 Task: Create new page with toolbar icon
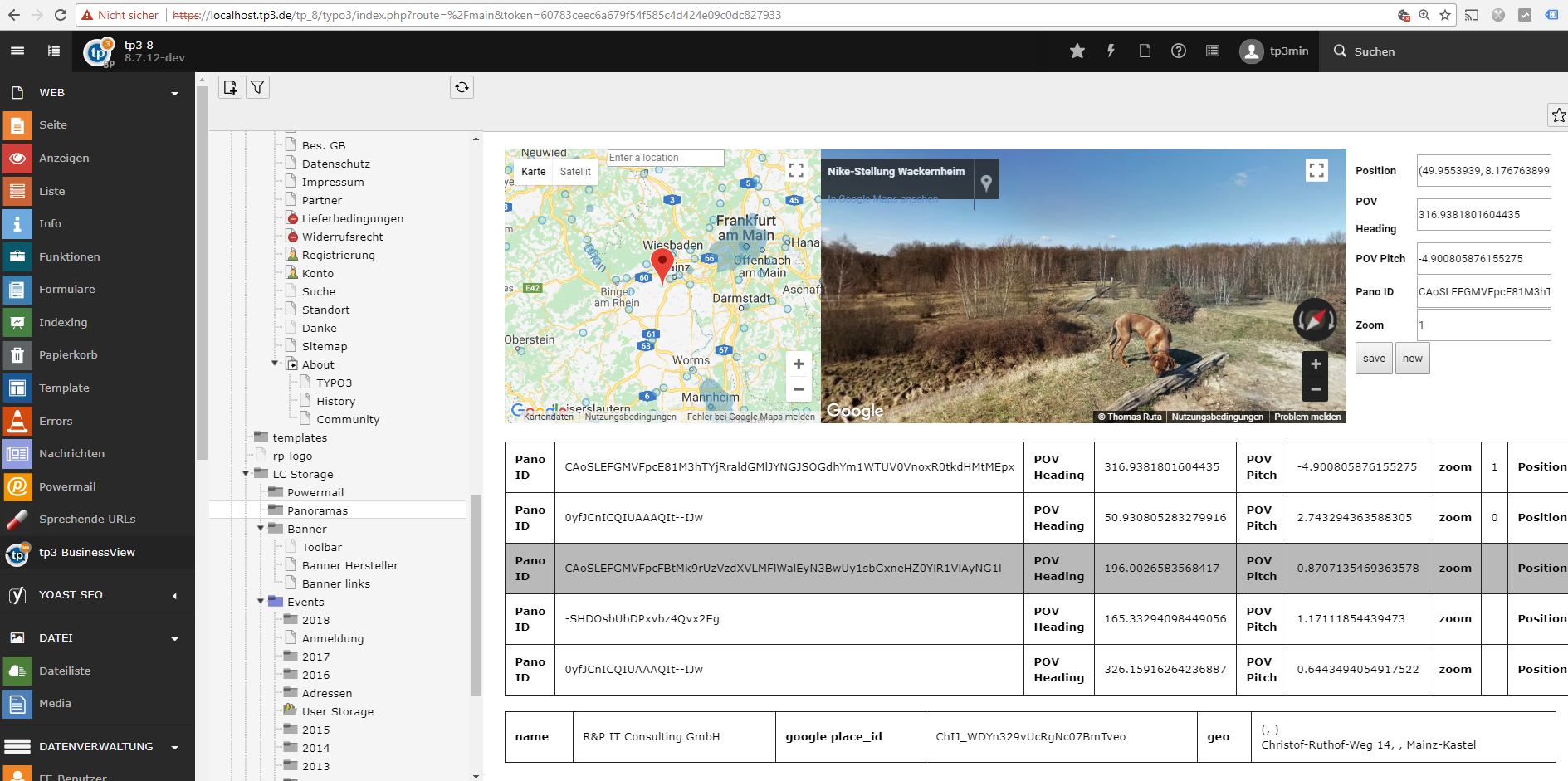click(231, 87)
